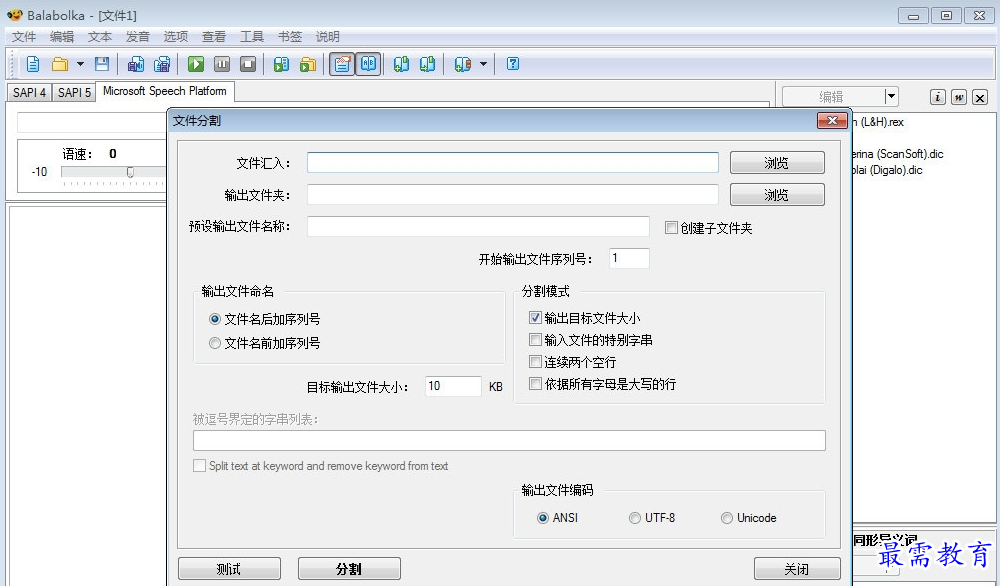This screenshot has height=586, width=1000.
Task: Stop speech playback
Action: (x=248, y=64)
